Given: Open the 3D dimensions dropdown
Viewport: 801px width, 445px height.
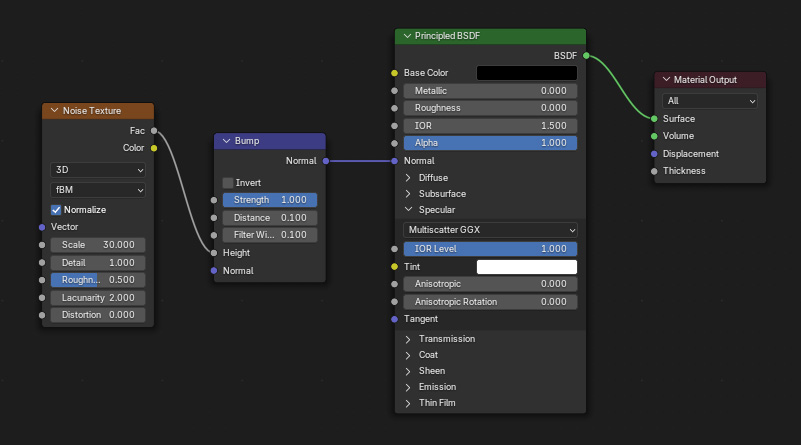Looking at the screenshot, I should (x=98, y=170).
